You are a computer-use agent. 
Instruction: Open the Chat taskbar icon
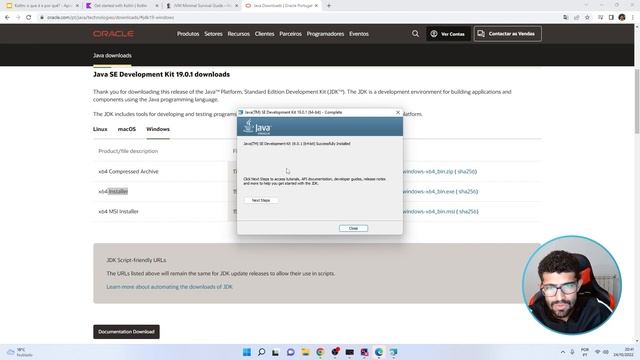pos(291,352)
